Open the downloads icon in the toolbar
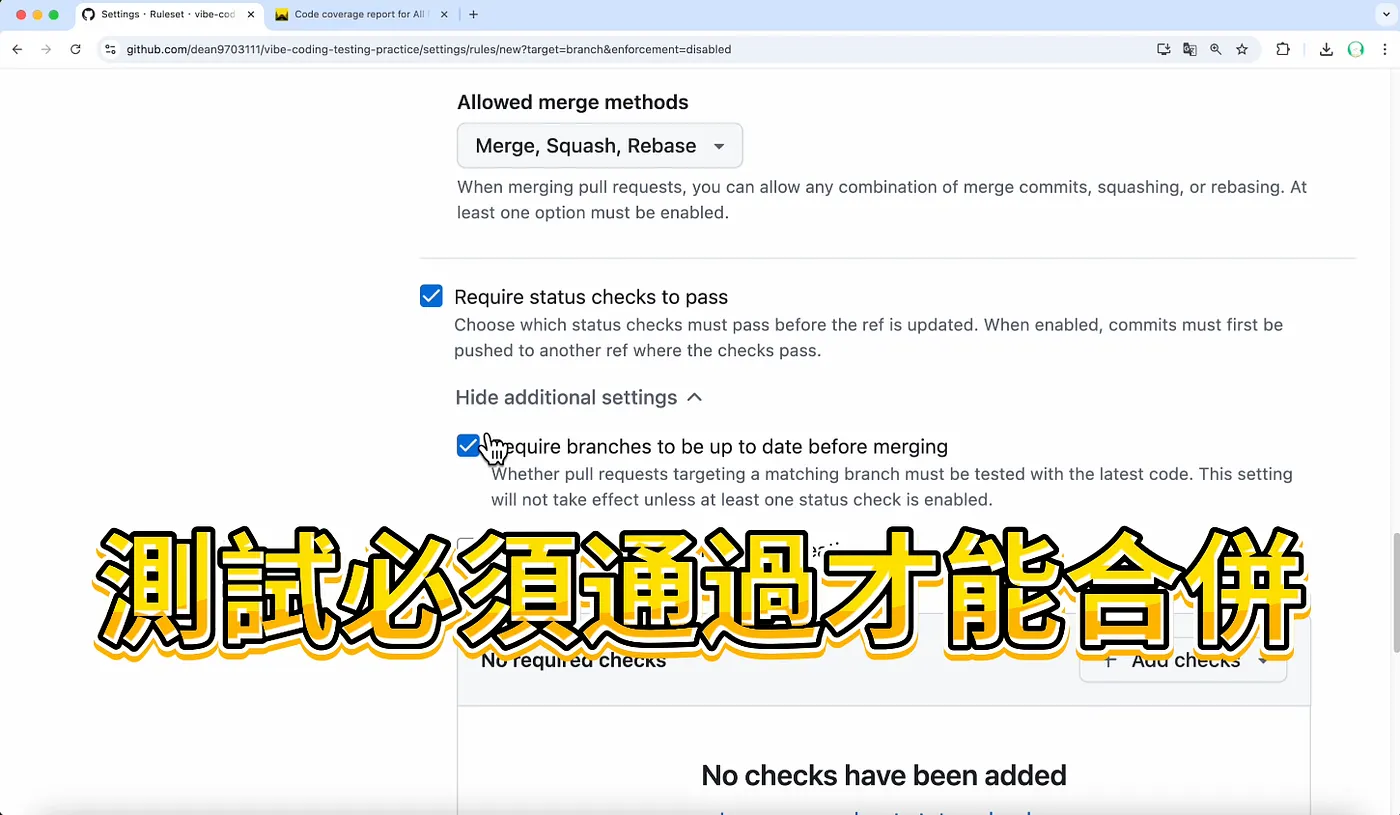The width and height of the screenshot is (1400, 815). click(x=1326, y=49)
